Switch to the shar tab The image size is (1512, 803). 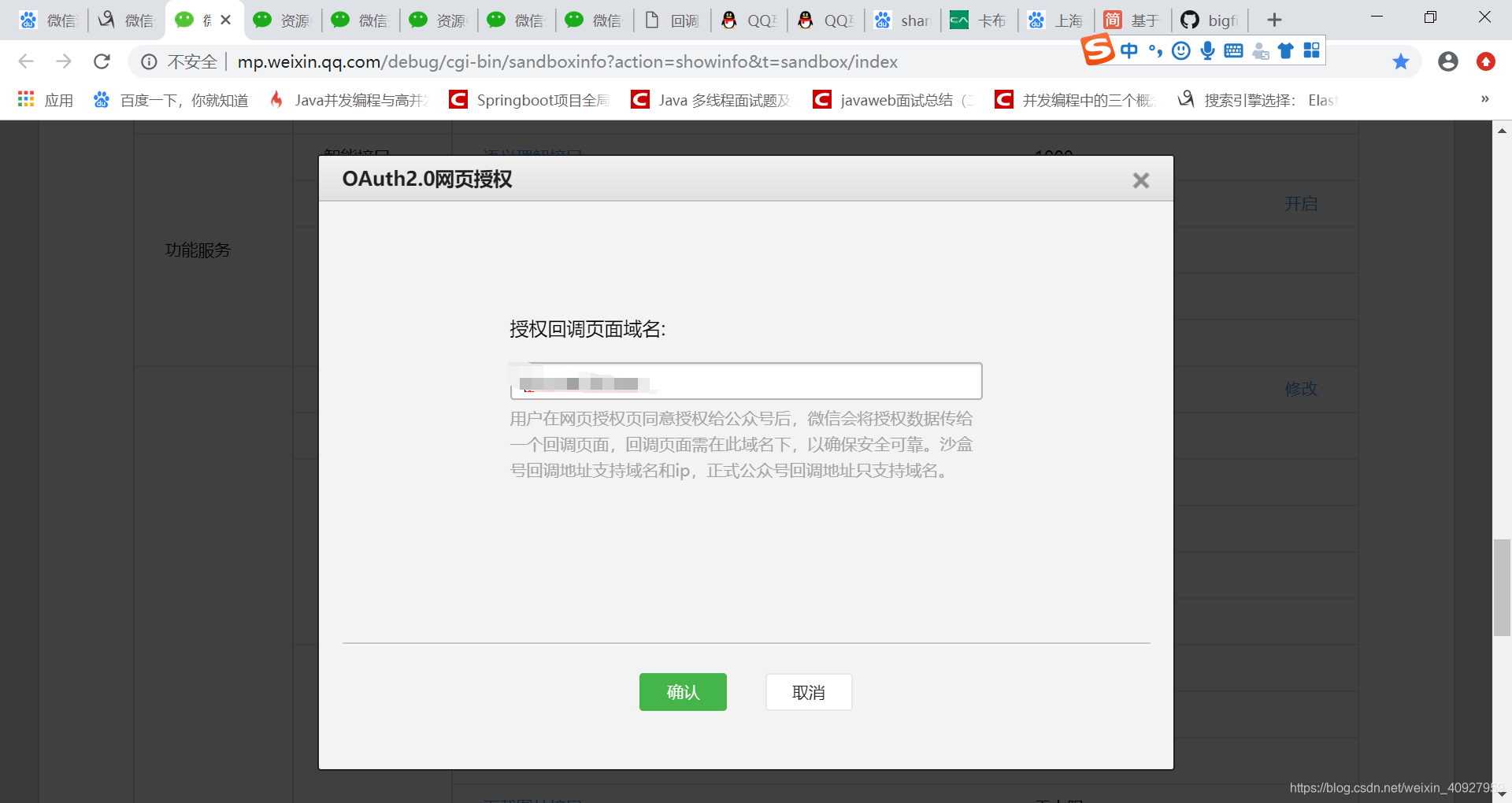pyautogui.click(x=902, y=20)
